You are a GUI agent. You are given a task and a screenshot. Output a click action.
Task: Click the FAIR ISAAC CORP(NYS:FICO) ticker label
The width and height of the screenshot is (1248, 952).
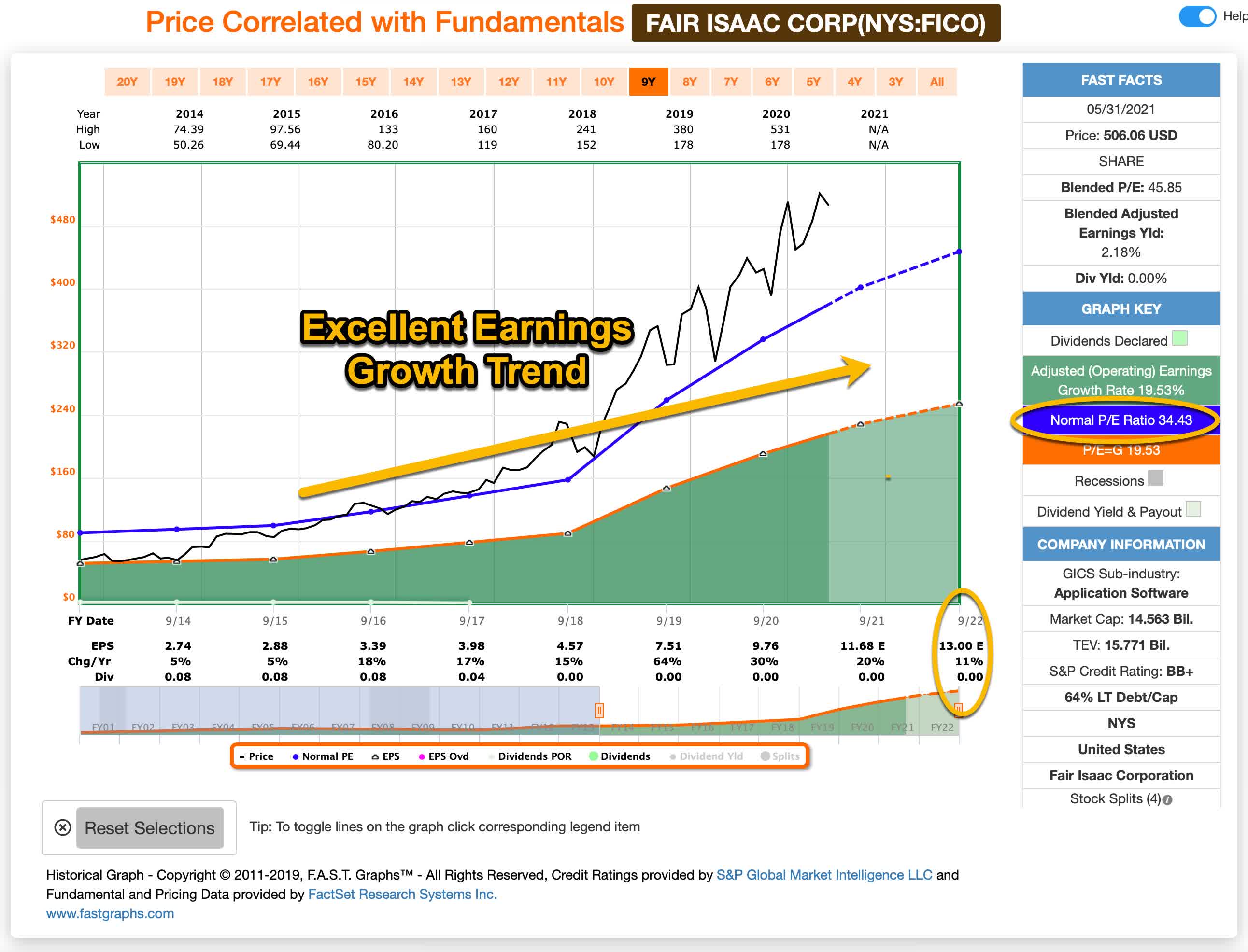(x=816, y=23)
